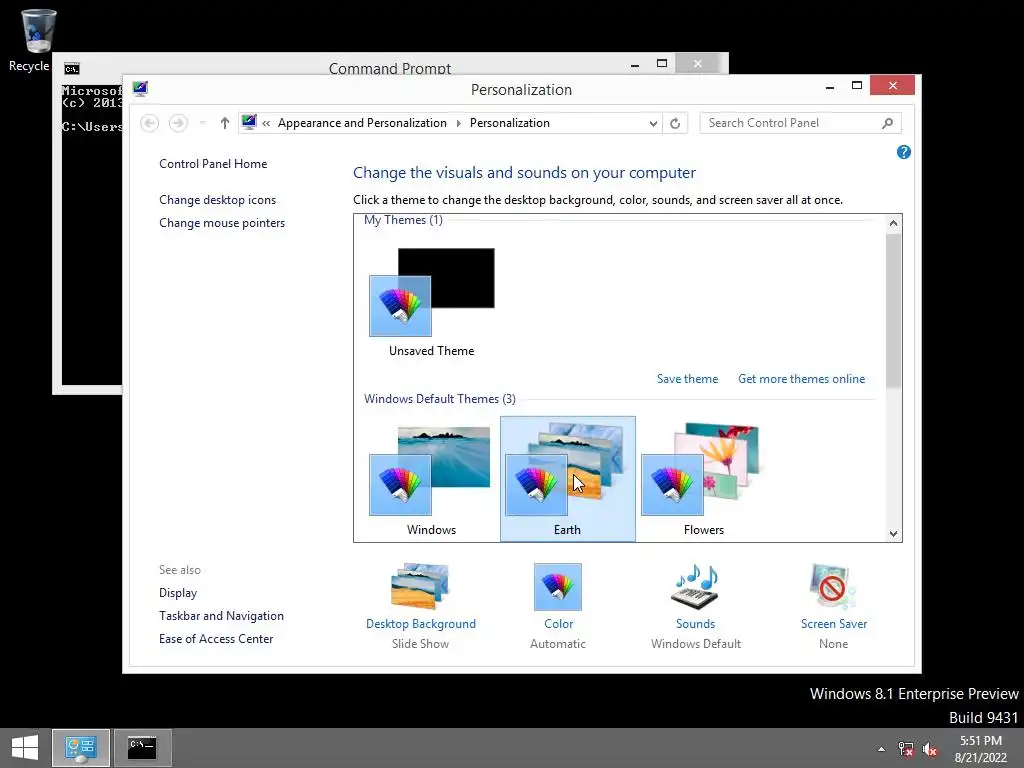The image size is (1024, 768).
Task: Click the search magnifier icon
Action: [887, 123]
